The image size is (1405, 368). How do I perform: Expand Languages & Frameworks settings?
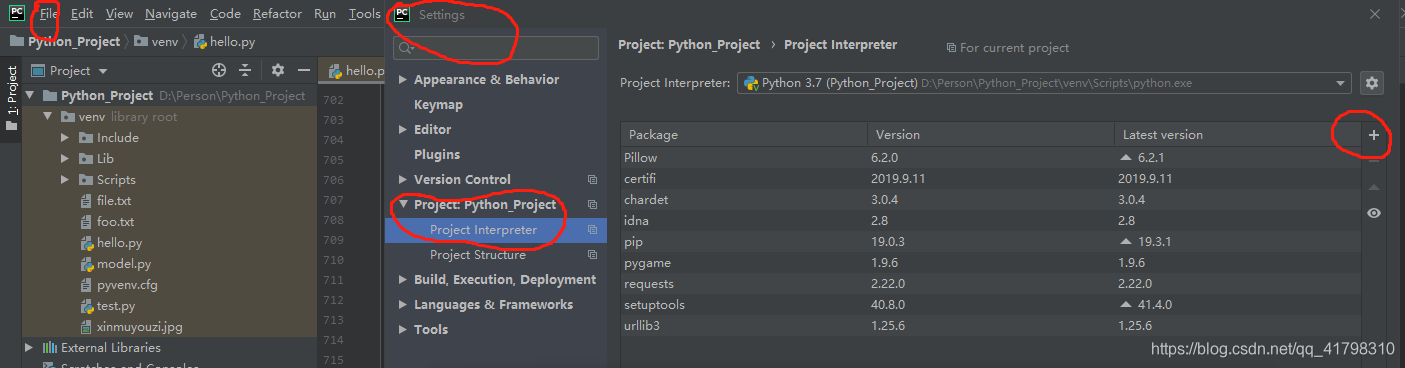(403, 305)
